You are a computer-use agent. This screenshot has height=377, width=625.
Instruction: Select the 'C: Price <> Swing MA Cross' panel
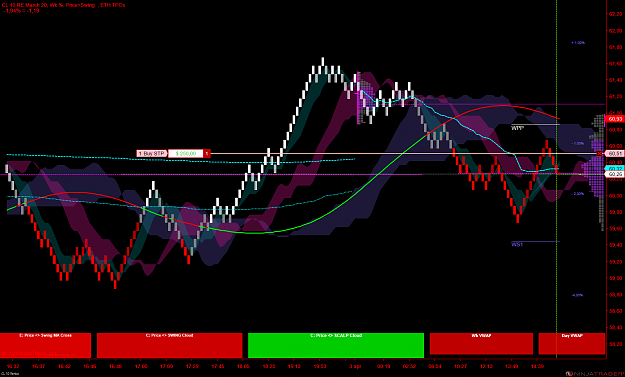tap(45, 345)
